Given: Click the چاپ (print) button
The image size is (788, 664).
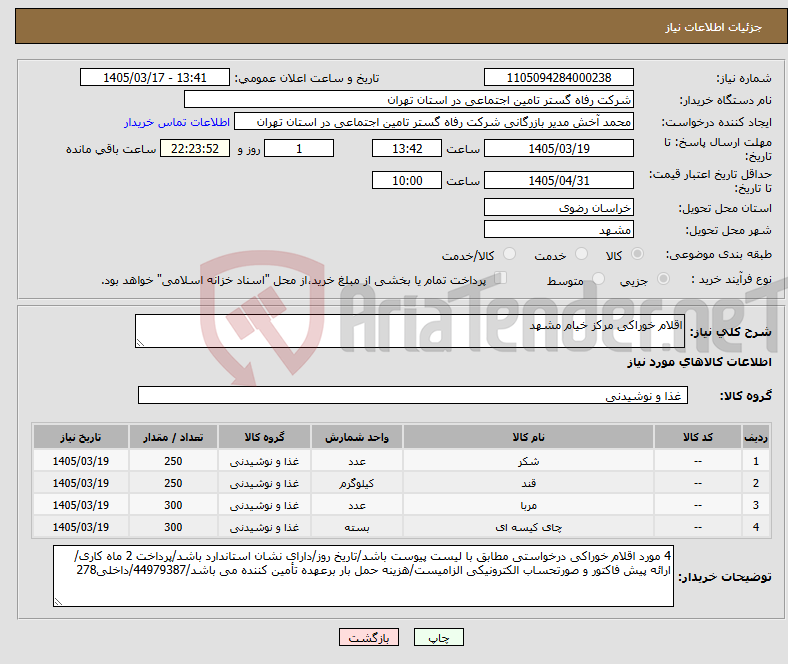Looking at the screenshot, I should click(438, 637).
